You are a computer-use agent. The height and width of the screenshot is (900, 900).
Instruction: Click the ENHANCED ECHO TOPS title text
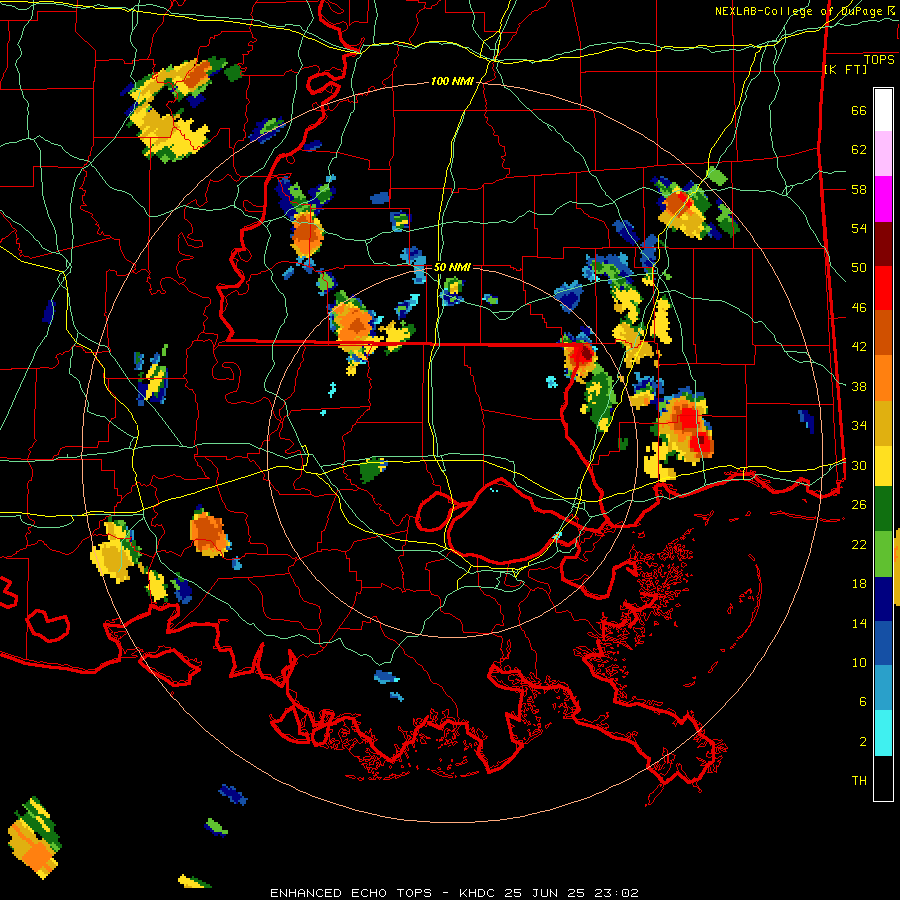coord(351,893)
